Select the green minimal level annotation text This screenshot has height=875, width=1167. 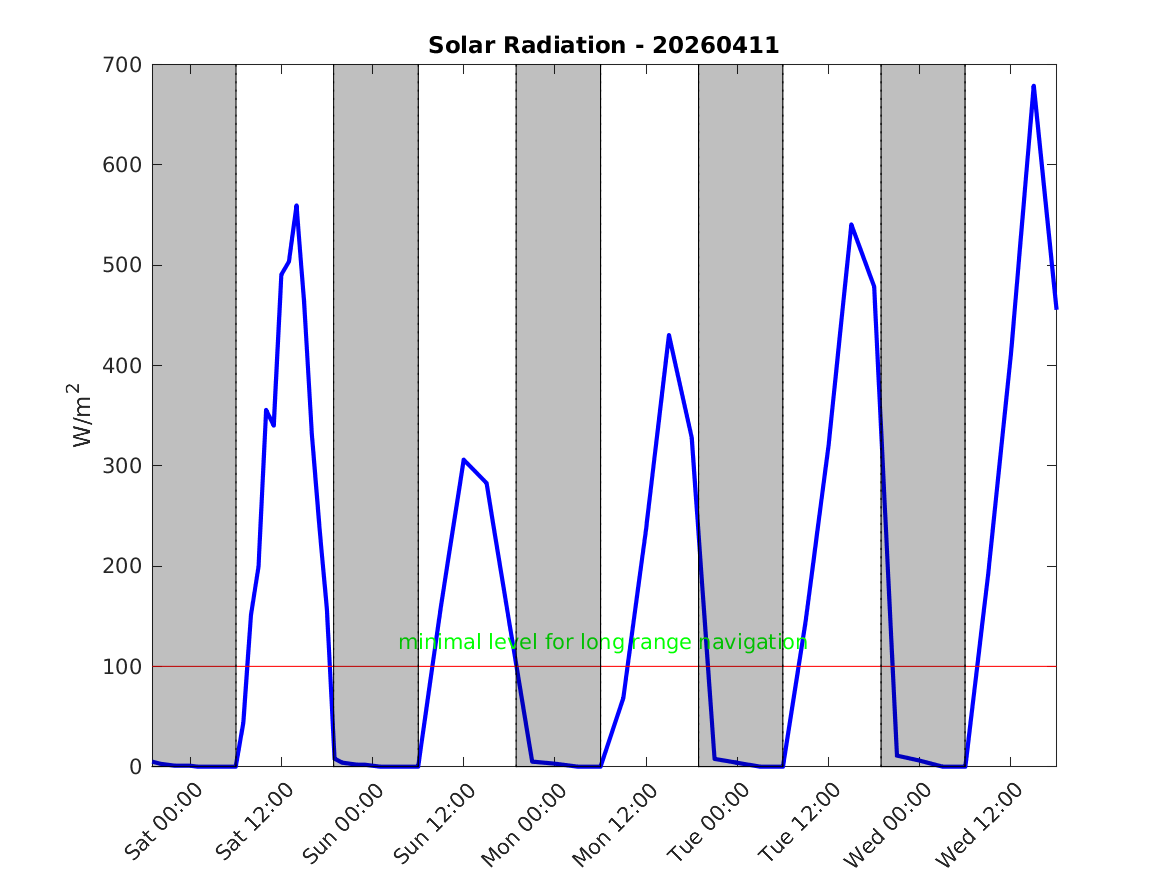[602, 643]
